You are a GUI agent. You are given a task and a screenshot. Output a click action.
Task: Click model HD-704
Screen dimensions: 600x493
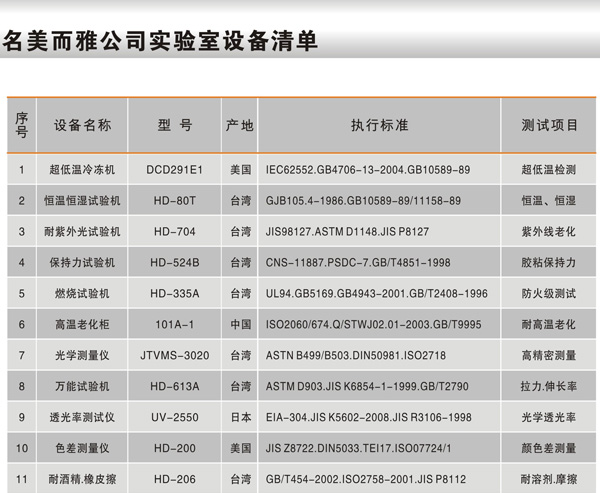[174, 232]
